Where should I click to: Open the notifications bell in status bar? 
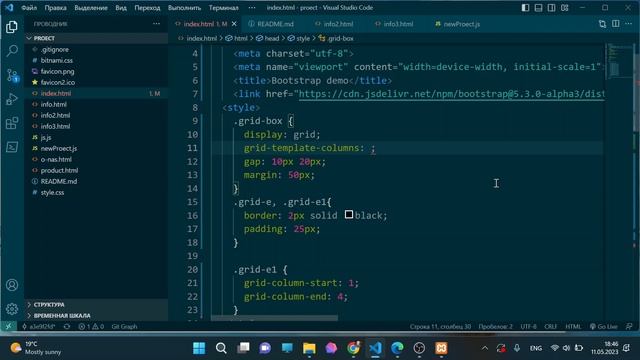pyautogui.click(x=629, y=327)
